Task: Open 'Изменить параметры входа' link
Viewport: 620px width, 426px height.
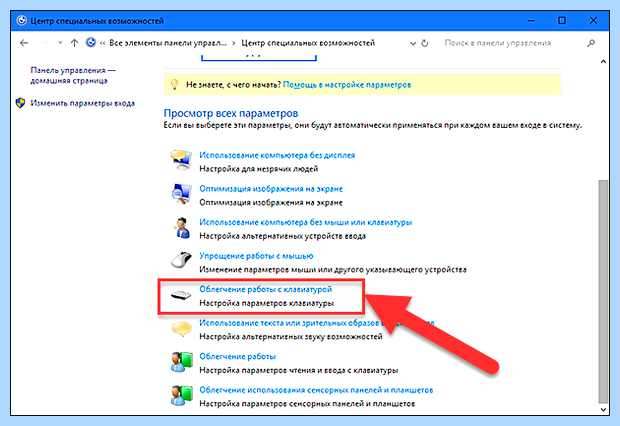Action: click(x=83, y=103)
